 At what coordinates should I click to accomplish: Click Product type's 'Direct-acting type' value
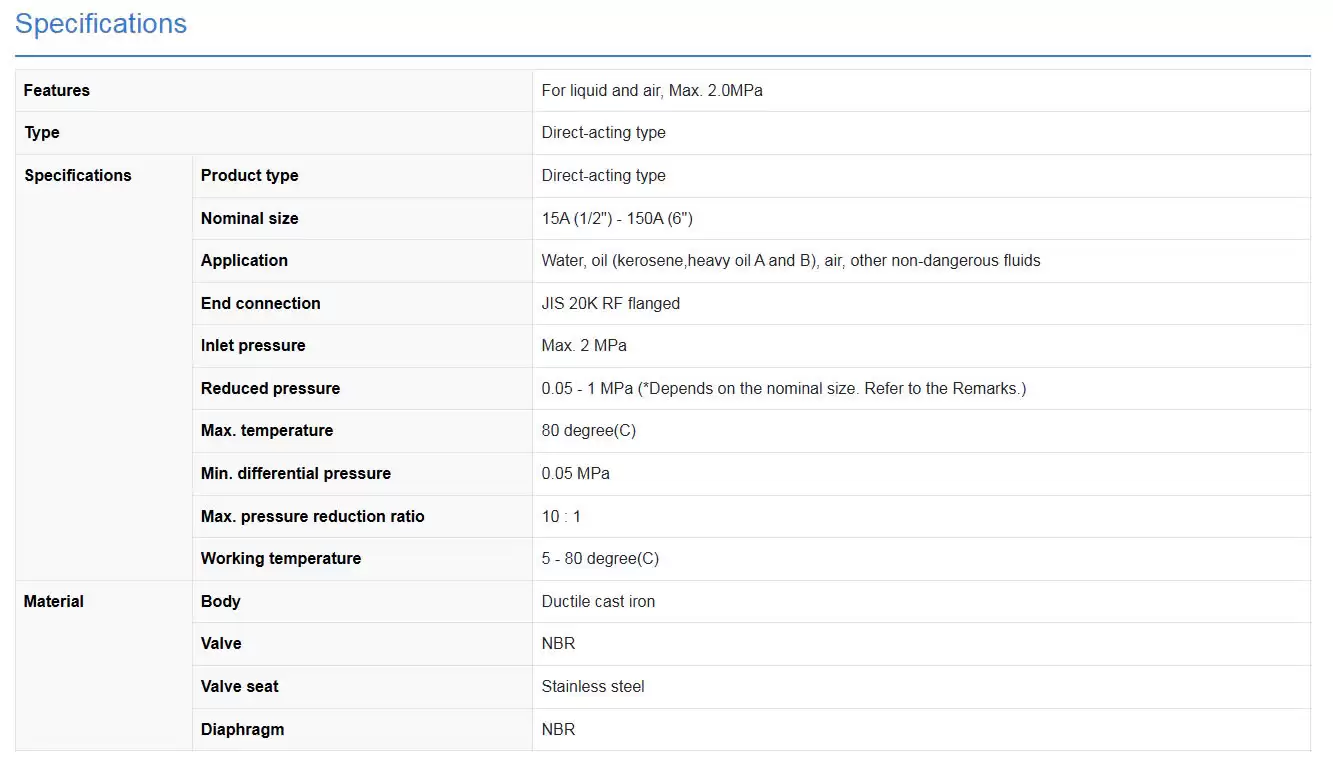pos(603,175)
